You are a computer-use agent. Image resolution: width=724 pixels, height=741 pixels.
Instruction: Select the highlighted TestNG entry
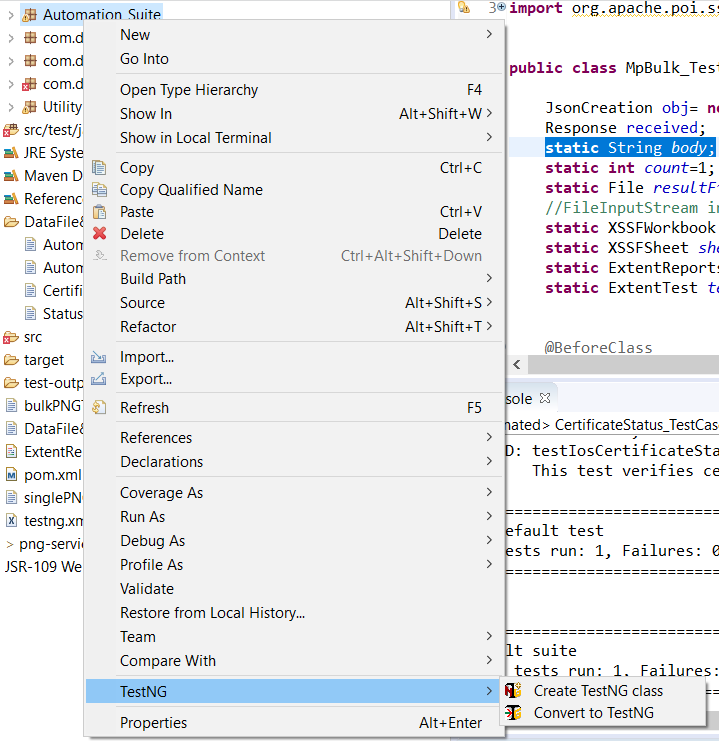click(x=294, y=691)
